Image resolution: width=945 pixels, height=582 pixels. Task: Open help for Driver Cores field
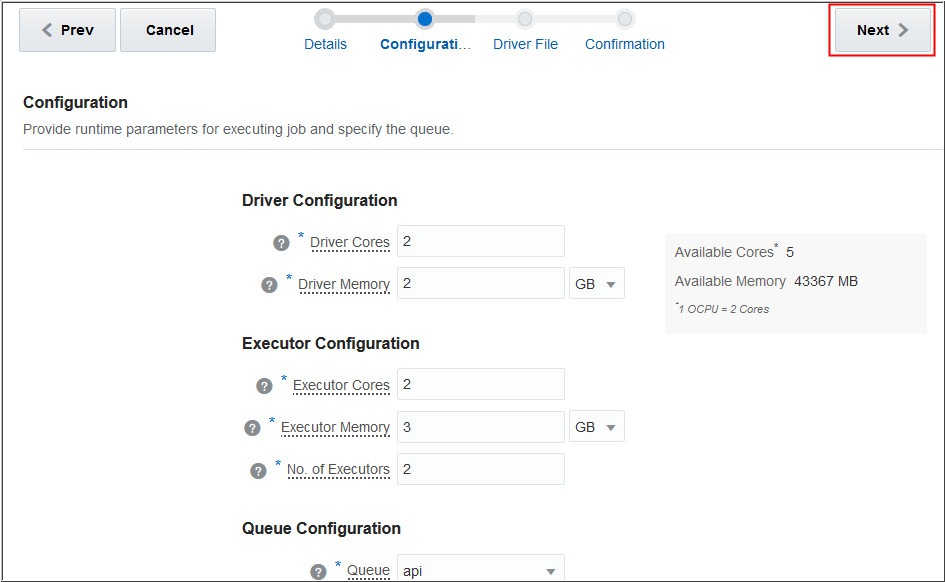pos(280,242)
